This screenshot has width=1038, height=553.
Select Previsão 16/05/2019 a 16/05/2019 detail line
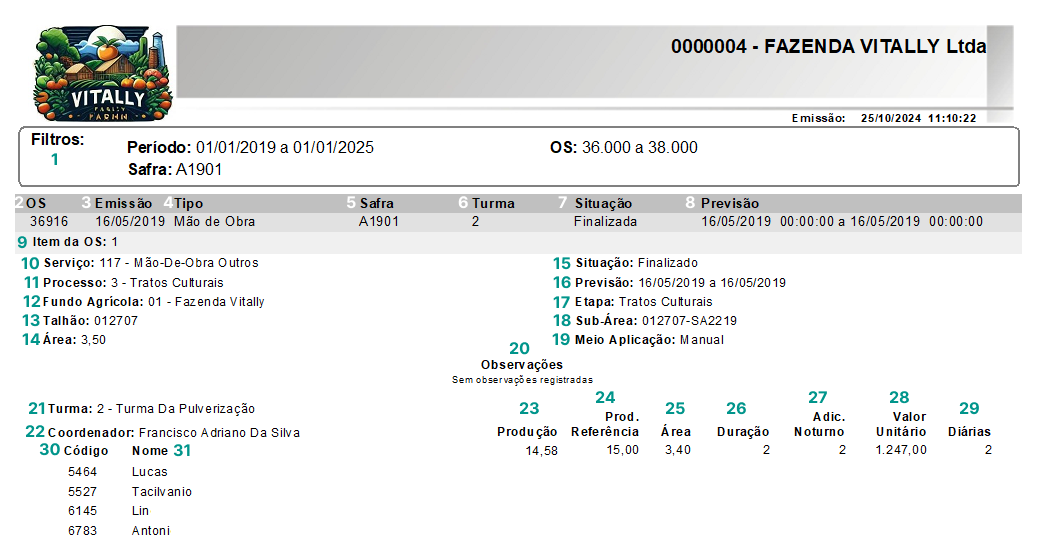681,283
